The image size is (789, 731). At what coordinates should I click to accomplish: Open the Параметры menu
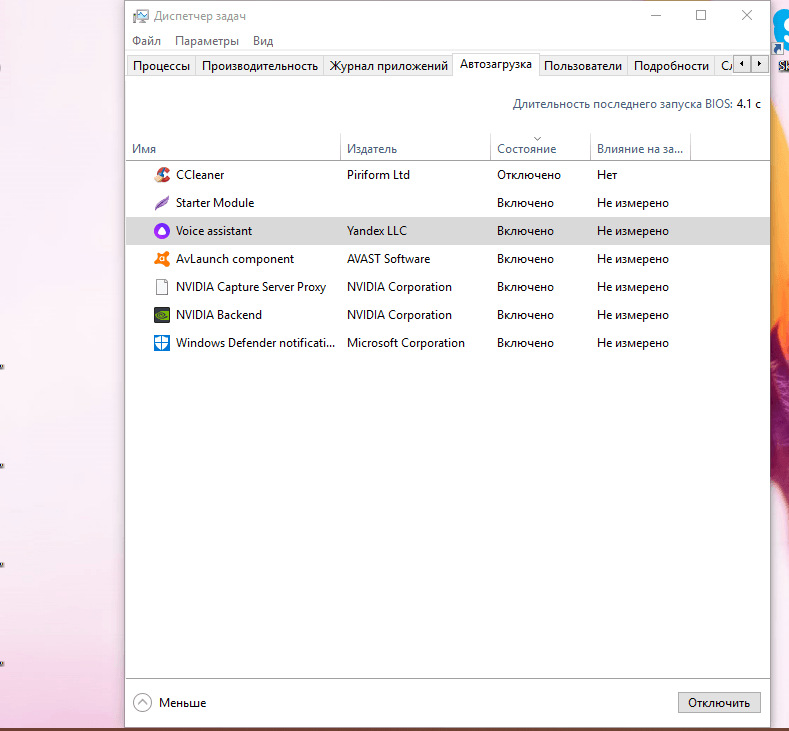coord(207,41)
